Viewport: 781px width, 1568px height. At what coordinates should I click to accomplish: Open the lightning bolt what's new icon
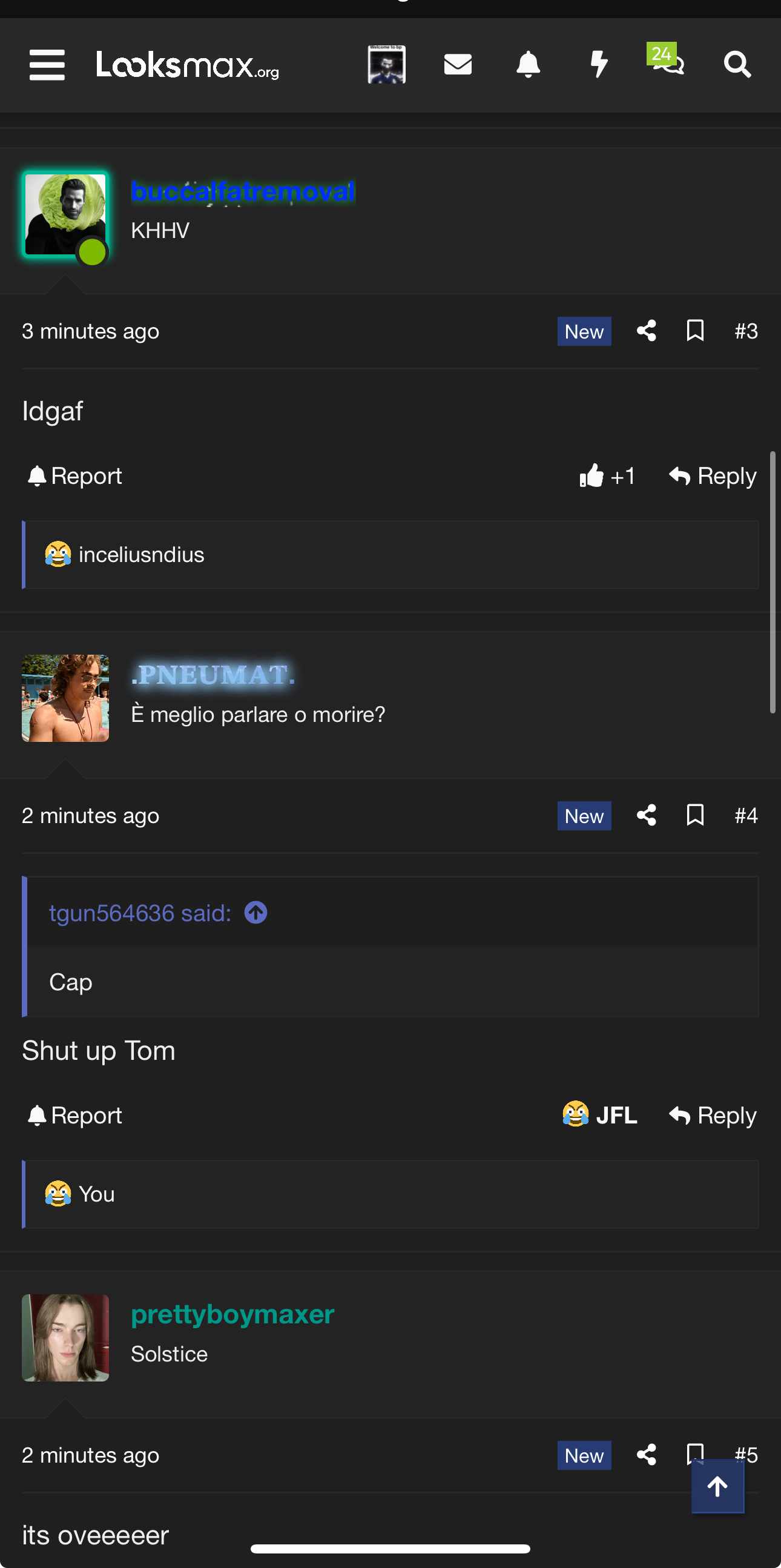point(599,64)
